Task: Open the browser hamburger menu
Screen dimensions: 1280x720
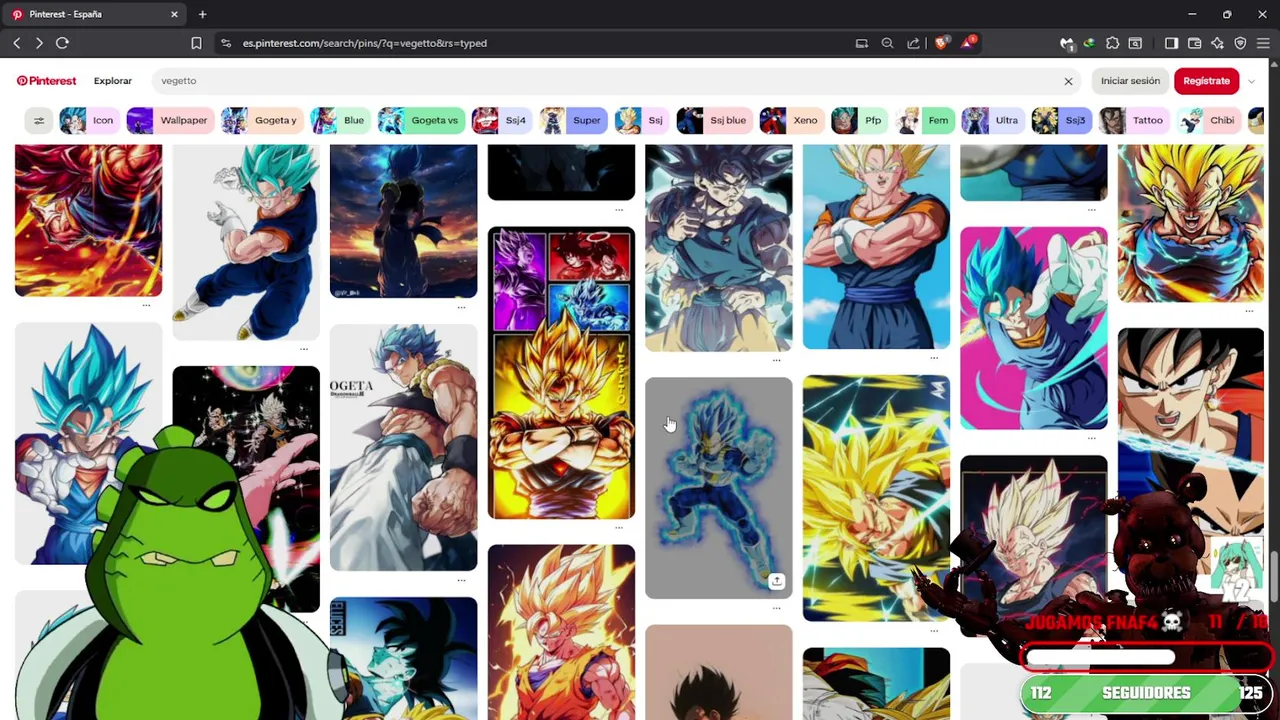Action: 1263,43
